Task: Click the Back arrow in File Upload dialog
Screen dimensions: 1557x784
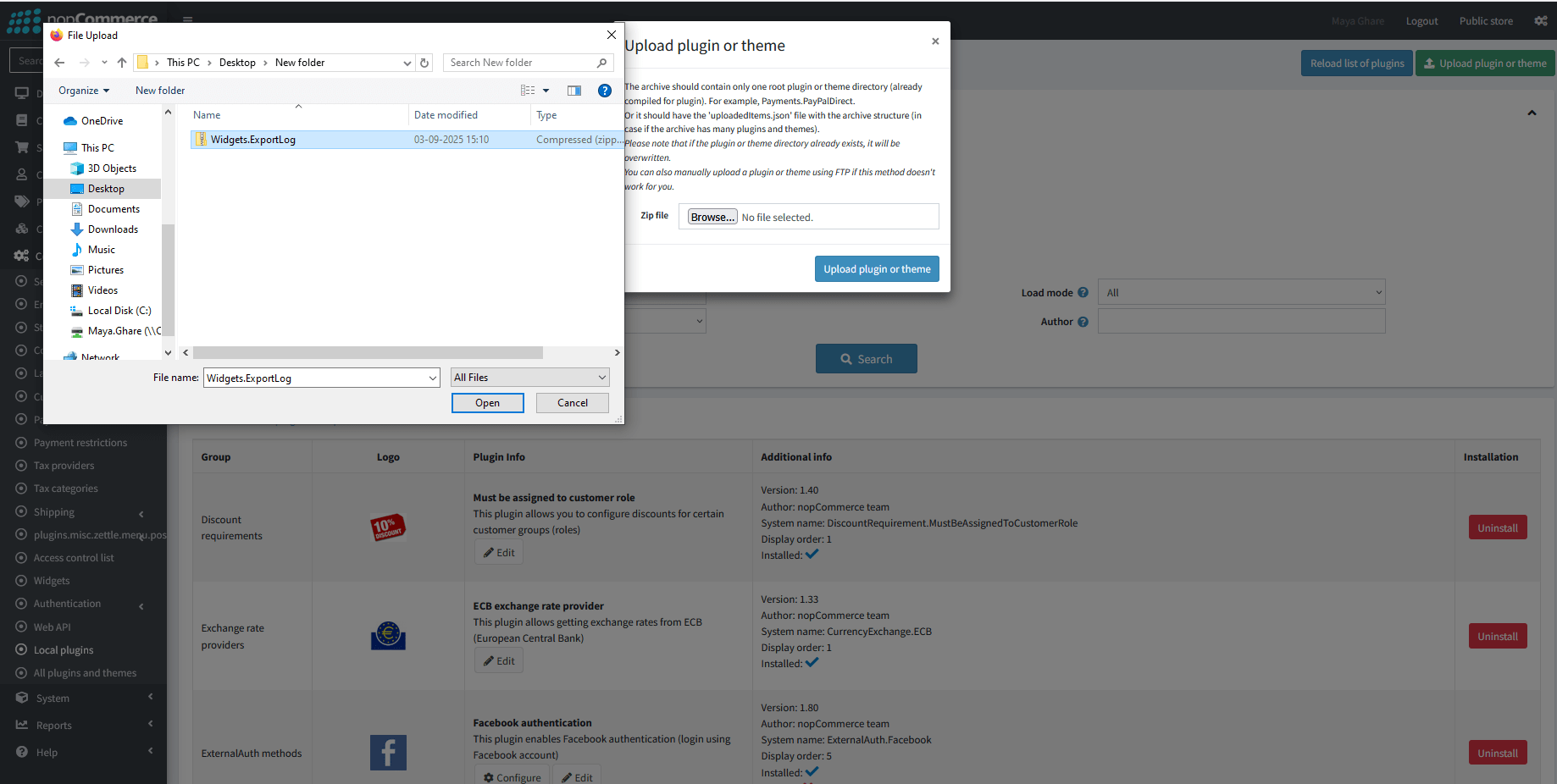Action: [59, 63]
